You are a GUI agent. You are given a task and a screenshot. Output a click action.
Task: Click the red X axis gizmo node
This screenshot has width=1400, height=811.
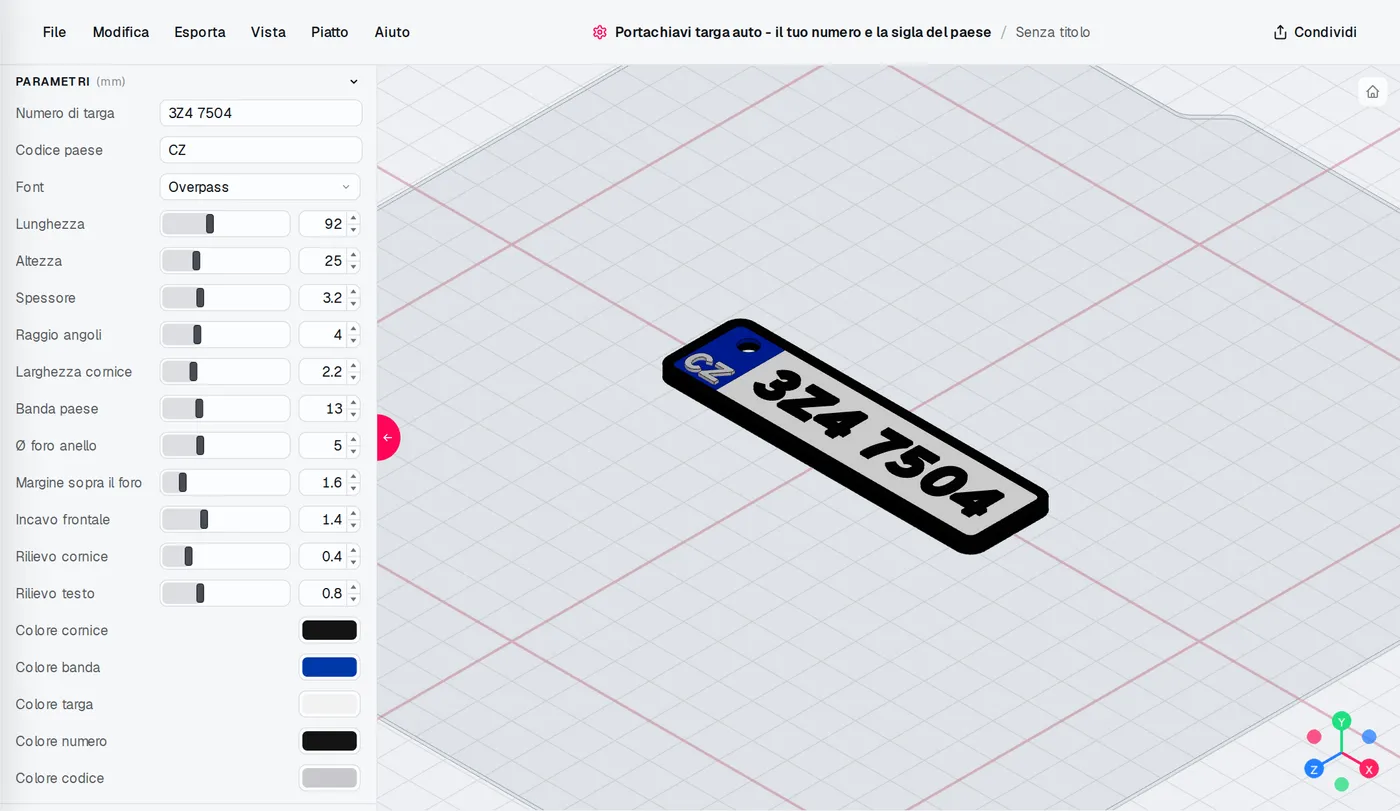pyautogui.click(x=1369, y=769)
